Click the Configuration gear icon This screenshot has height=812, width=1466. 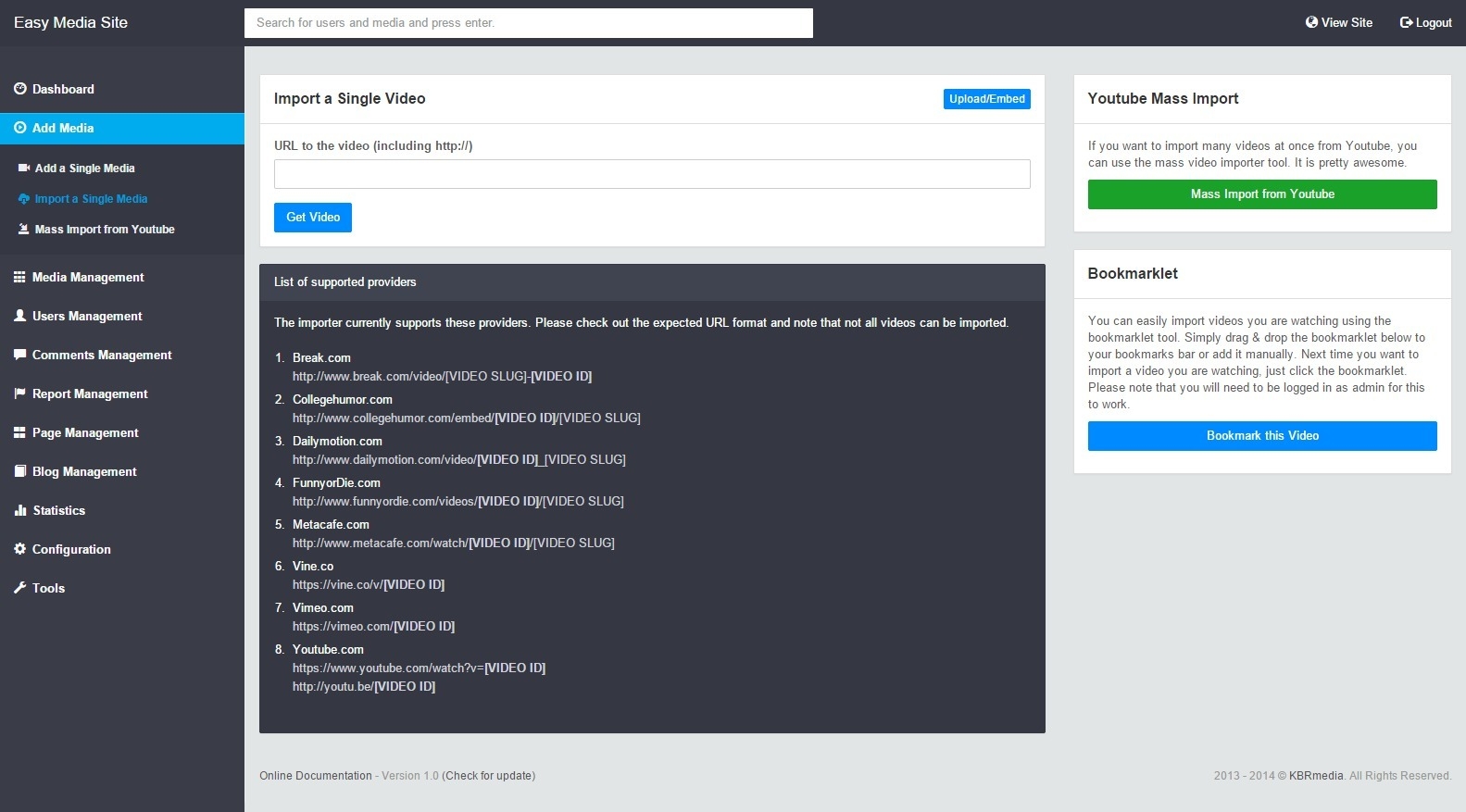[x=19, y=549]
